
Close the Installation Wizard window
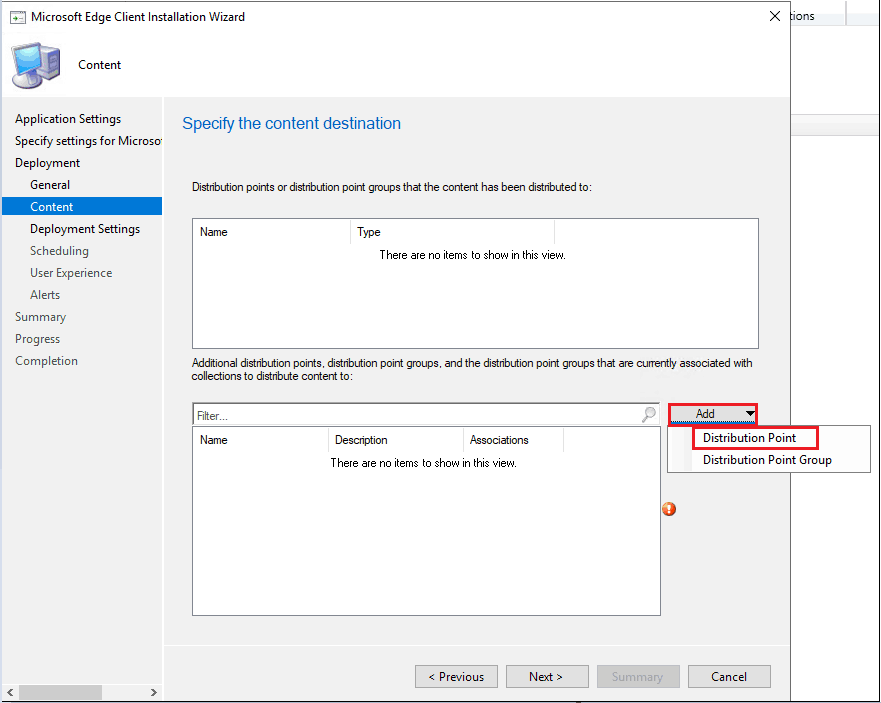(775, 16)
